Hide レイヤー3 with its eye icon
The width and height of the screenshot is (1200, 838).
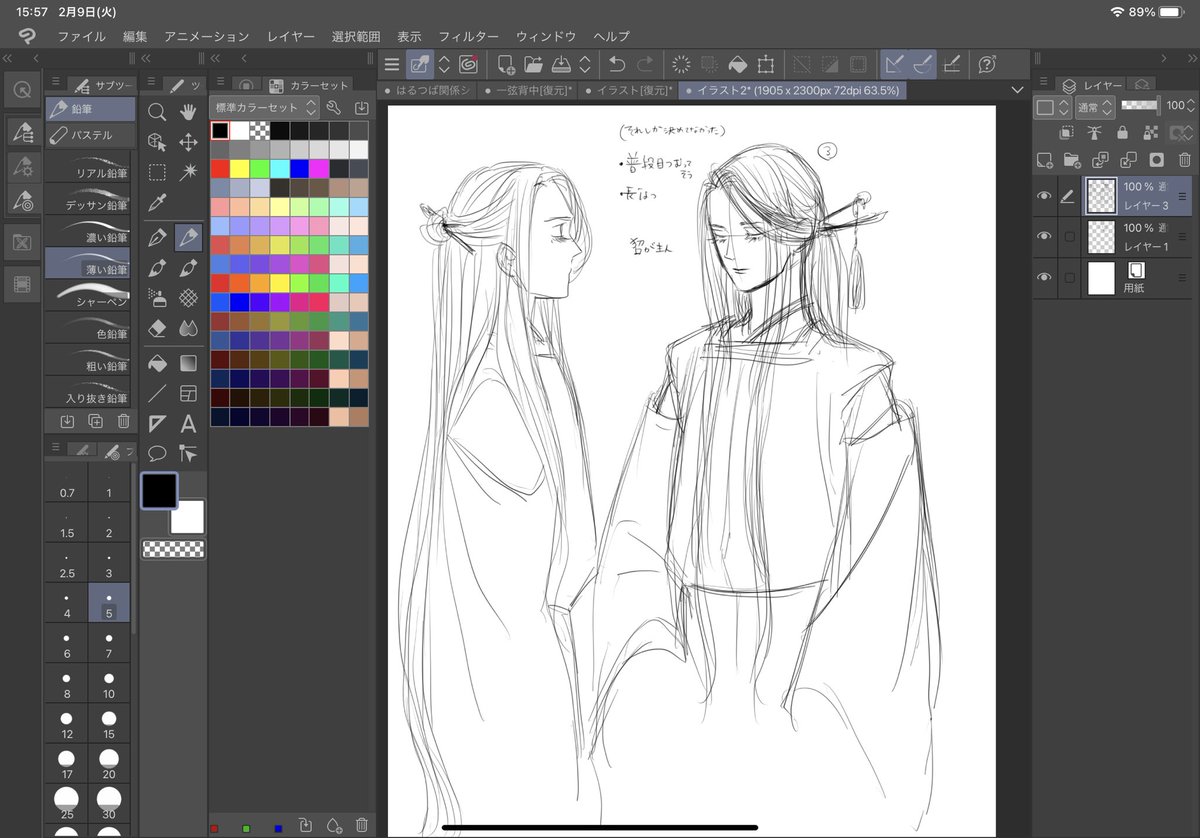click(1044, 197)
